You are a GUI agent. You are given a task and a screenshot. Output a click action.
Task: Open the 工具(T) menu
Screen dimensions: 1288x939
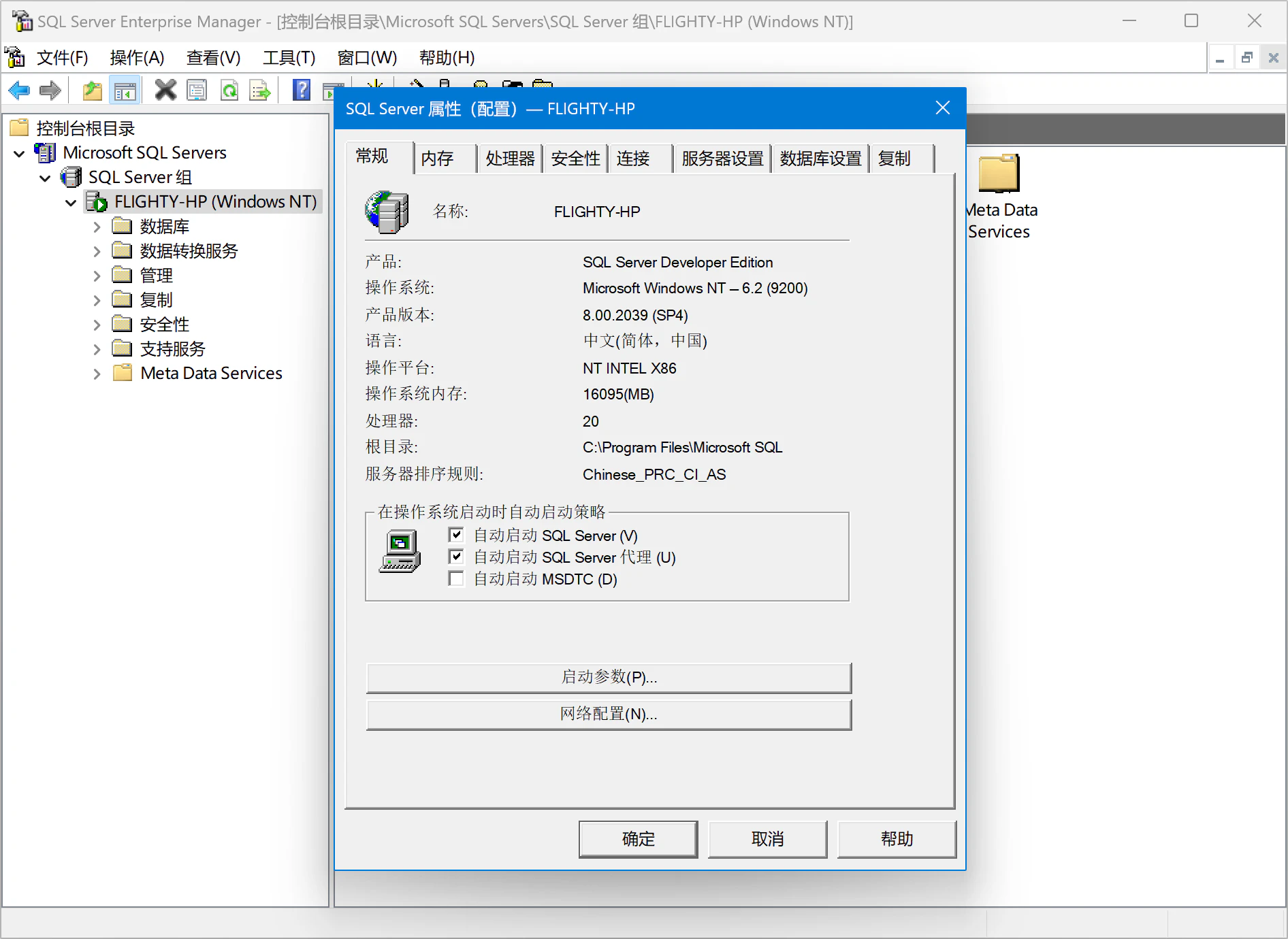288,58
